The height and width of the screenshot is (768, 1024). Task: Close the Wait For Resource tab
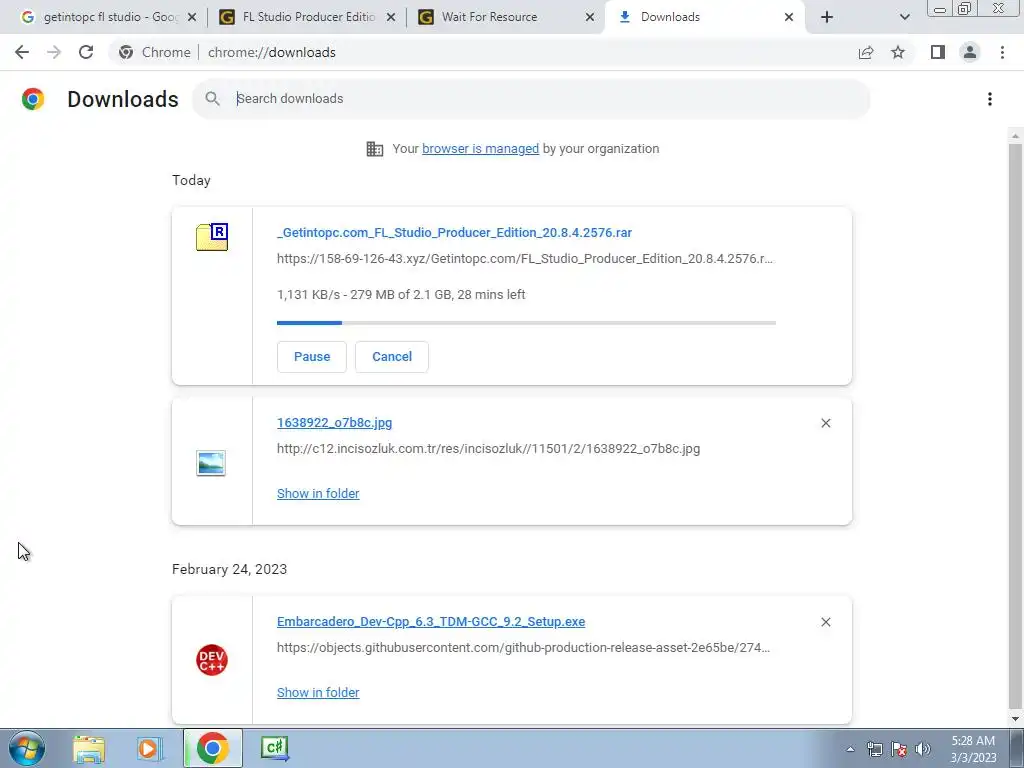[x=590, y=17]
